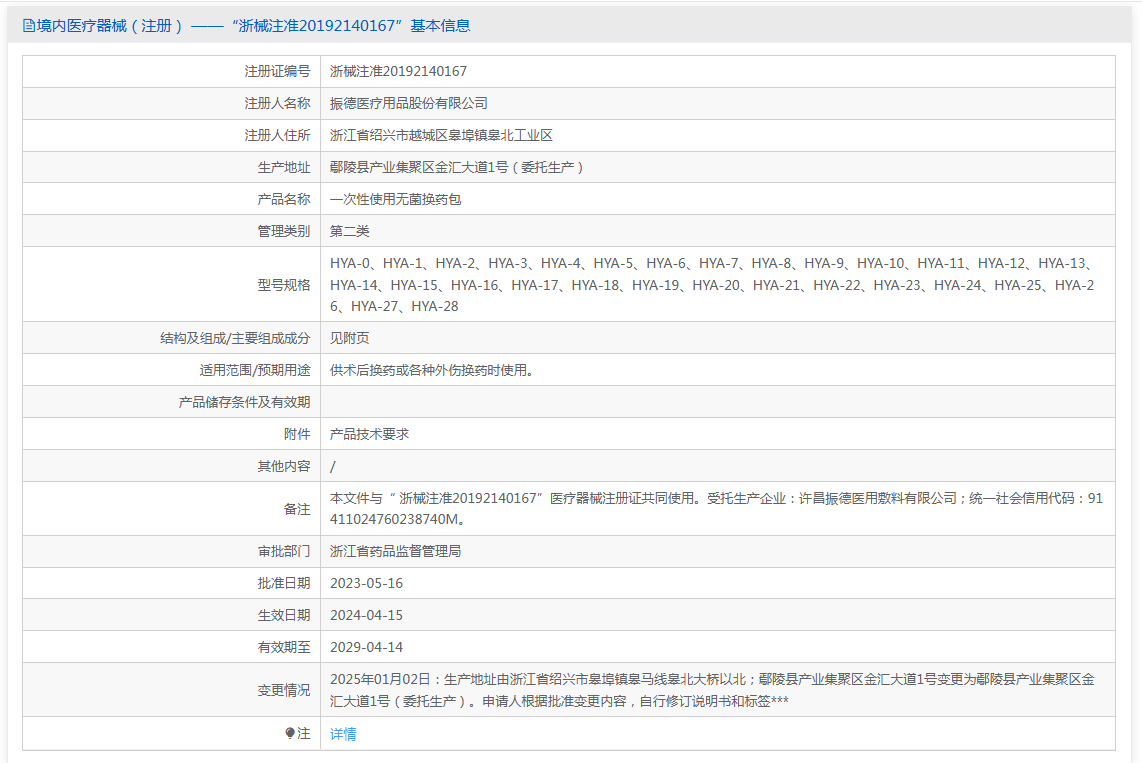The height and width of the screenshot is (763, 1142).
Task: Click the 备注 row label
Action: coord(297,509)
